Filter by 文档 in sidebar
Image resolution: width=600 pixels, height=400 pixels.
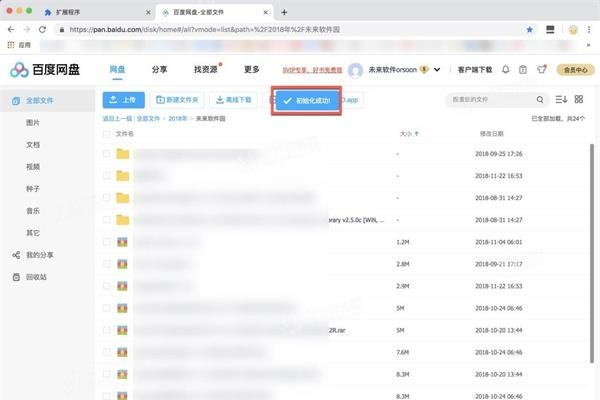pyautogui.click(x=33, y=145)
